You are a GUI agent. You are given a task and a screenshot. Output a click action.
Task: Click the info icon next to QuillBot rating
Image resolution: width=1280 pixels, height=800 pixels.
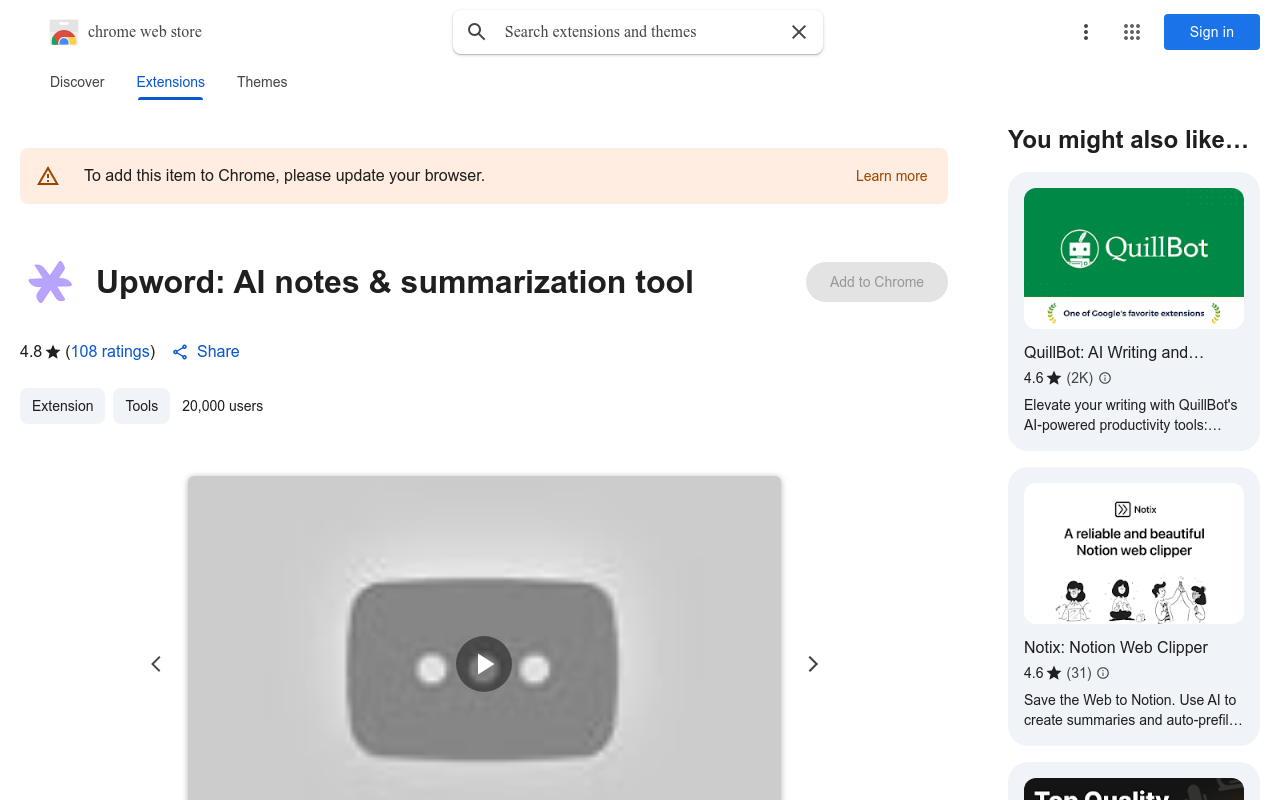point(1105,378)
